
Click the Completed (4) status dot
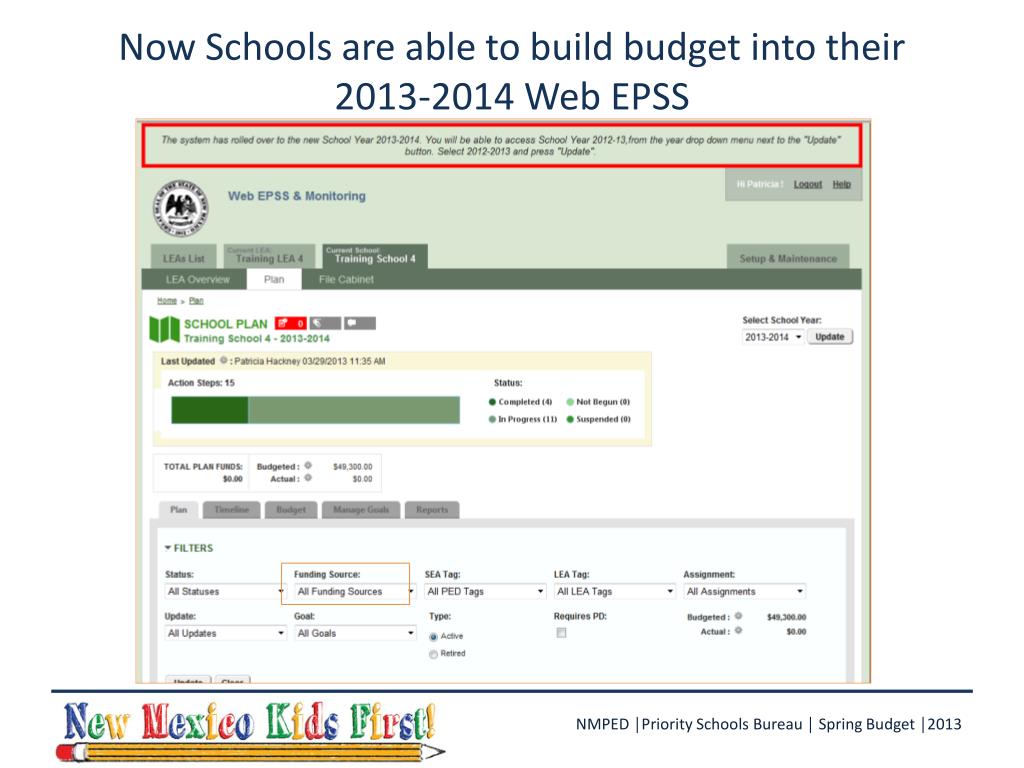pyautogui.click(x=492, y=402)
